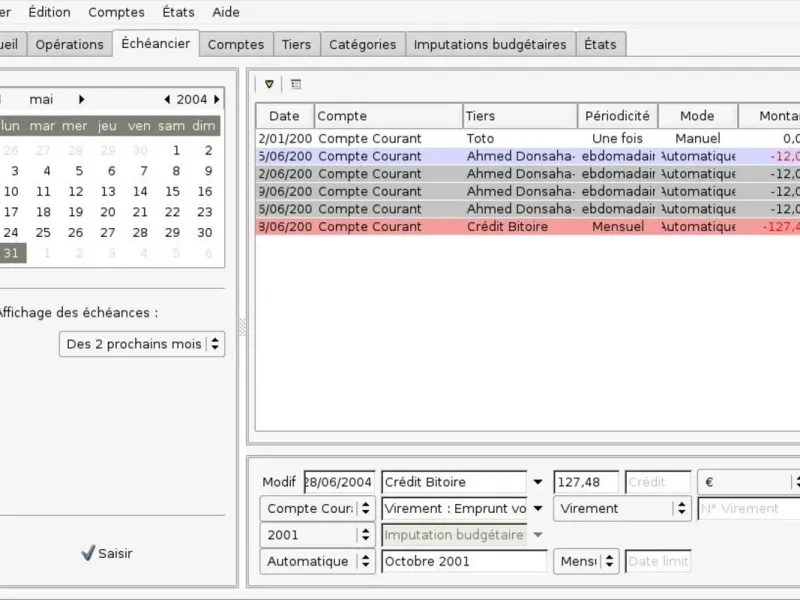Open the Comptes menu
The height and width of the screenshot is (600, 800).
click(x=116, y=12)
